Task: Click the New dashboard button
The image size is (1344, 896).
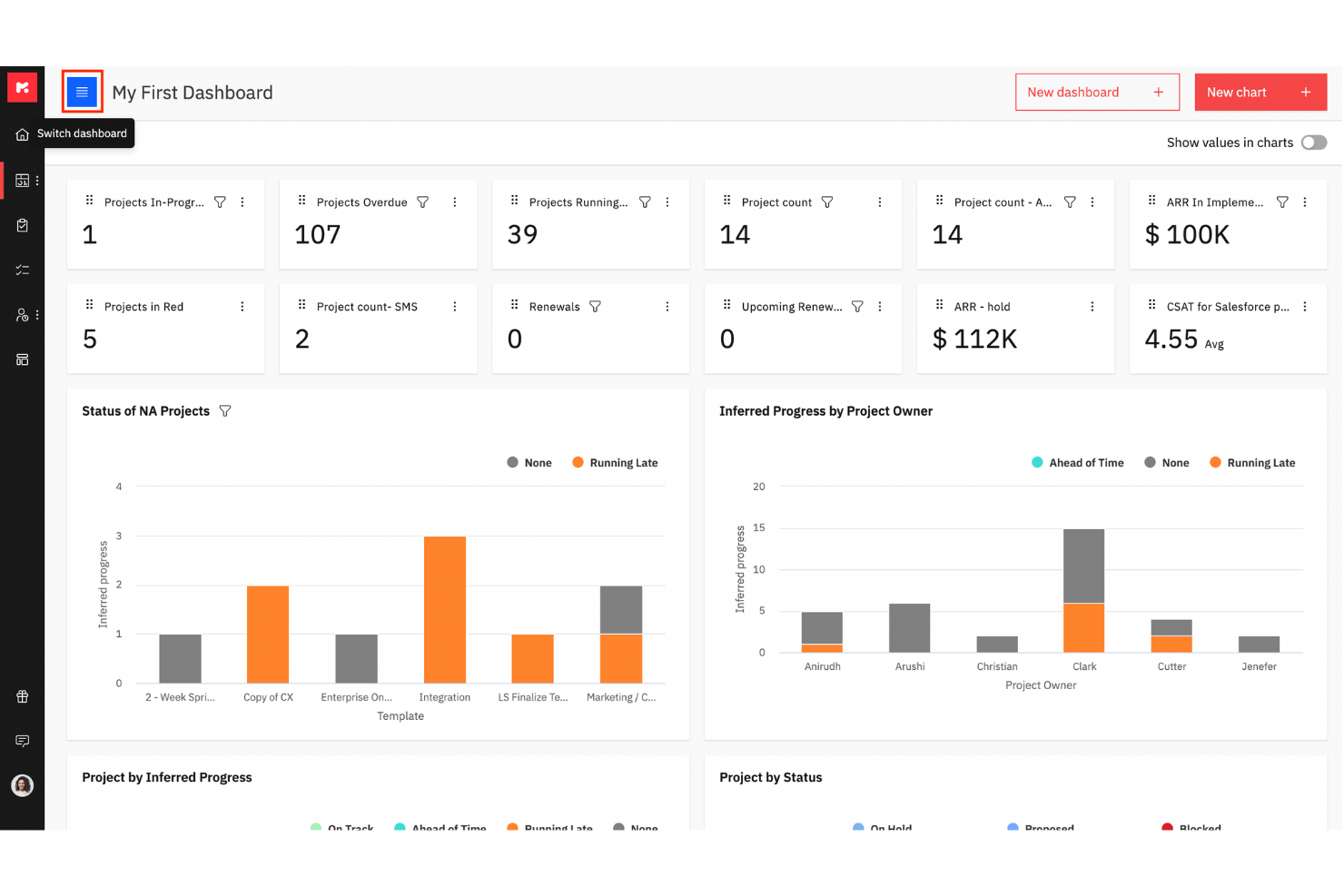Action: [1097, 93]
